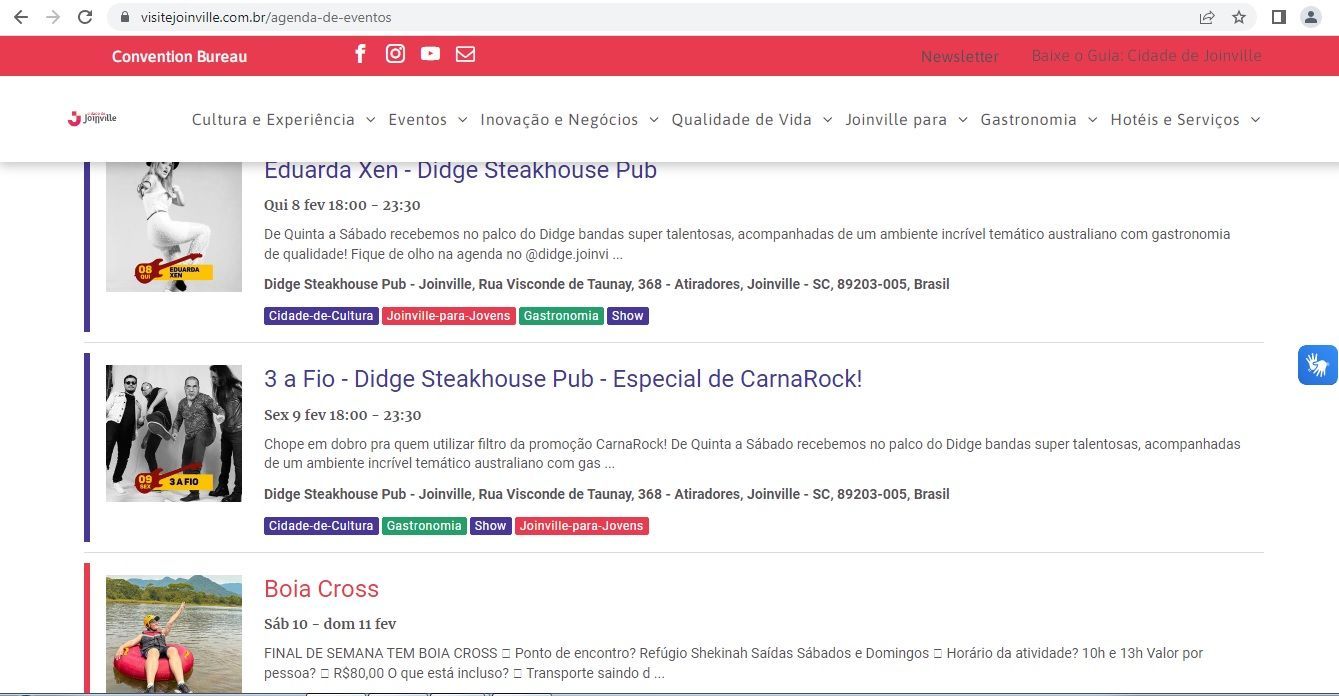The height and width of the screenshot is (696, 1339).
Task: Click the email envelope icon in header
Action: 466,54
